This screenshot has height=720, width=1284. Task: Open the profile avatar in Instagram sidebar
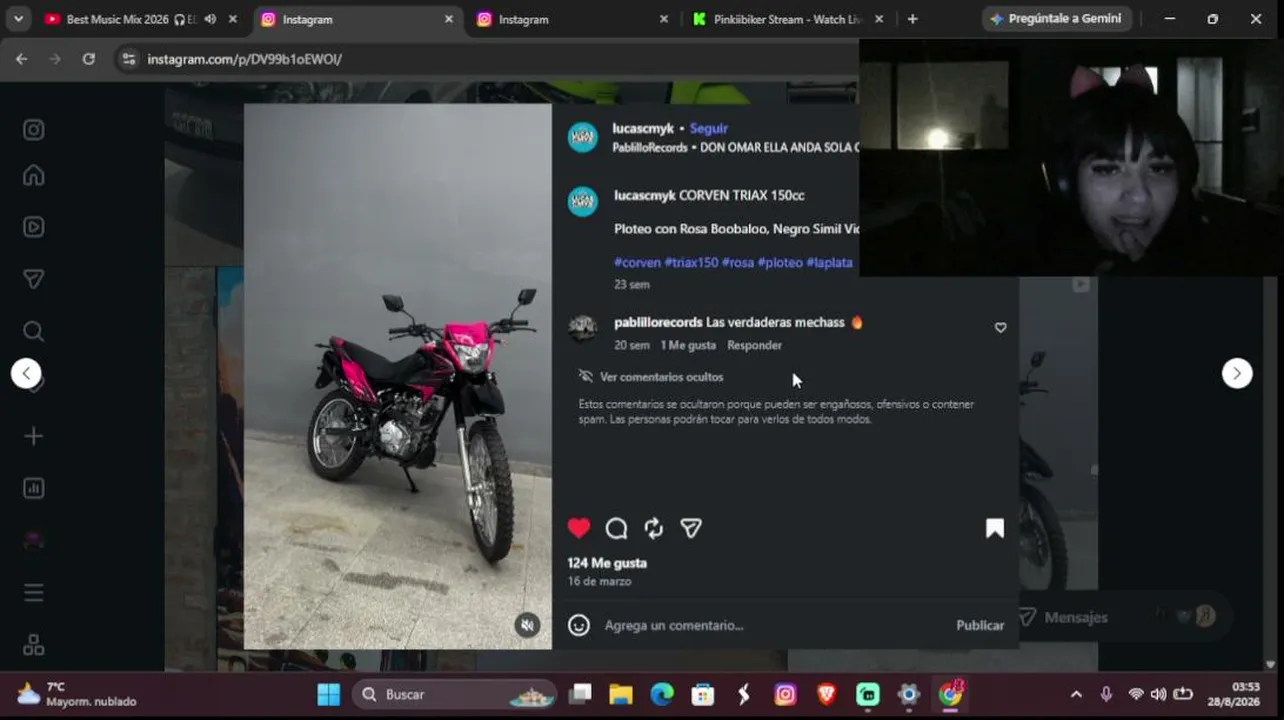(34, 540)
